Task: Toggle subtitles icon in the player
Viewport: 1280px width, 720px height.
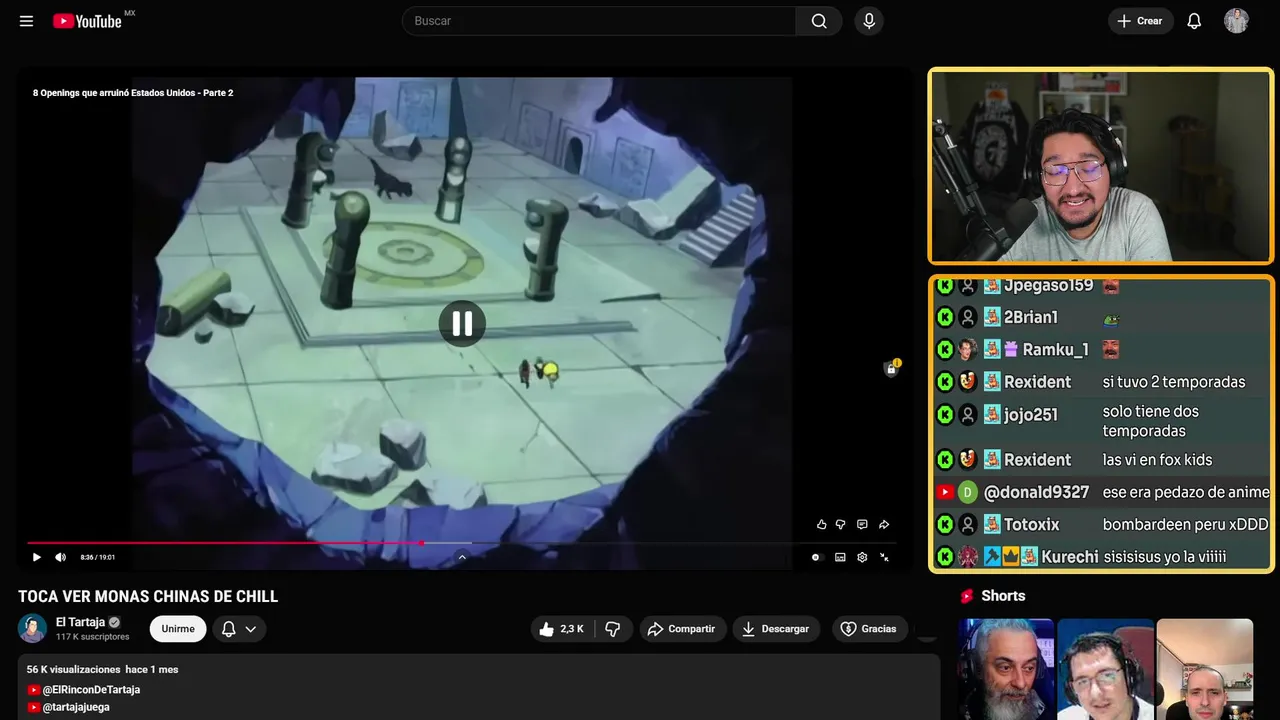Action: [840, 557]
